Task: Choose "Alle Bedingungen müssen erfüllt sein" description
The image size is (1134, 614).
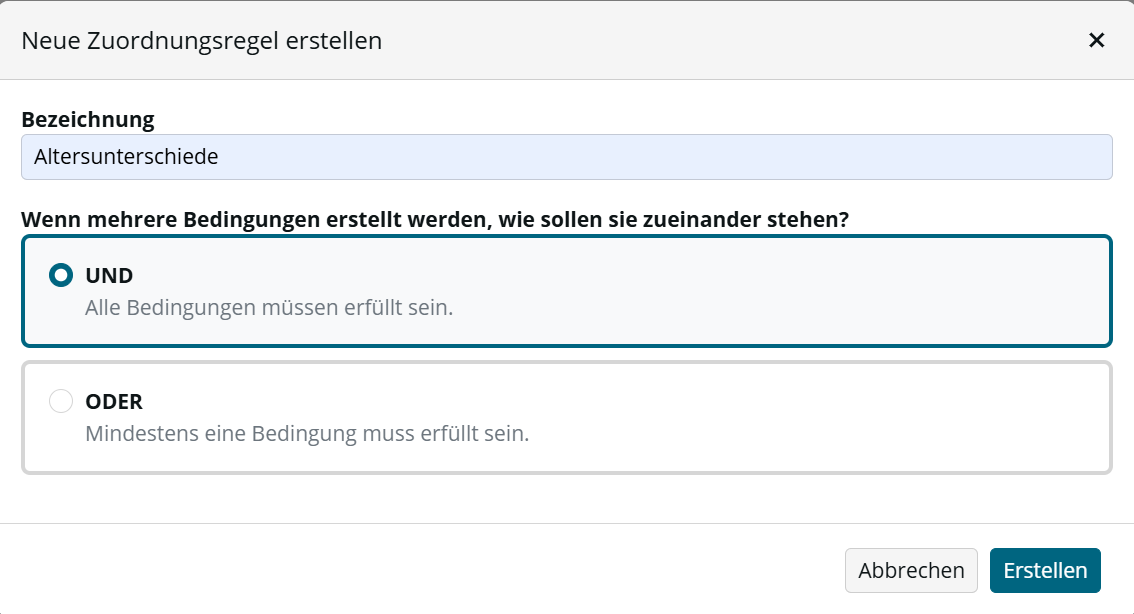Action: [x=269, y=307]
